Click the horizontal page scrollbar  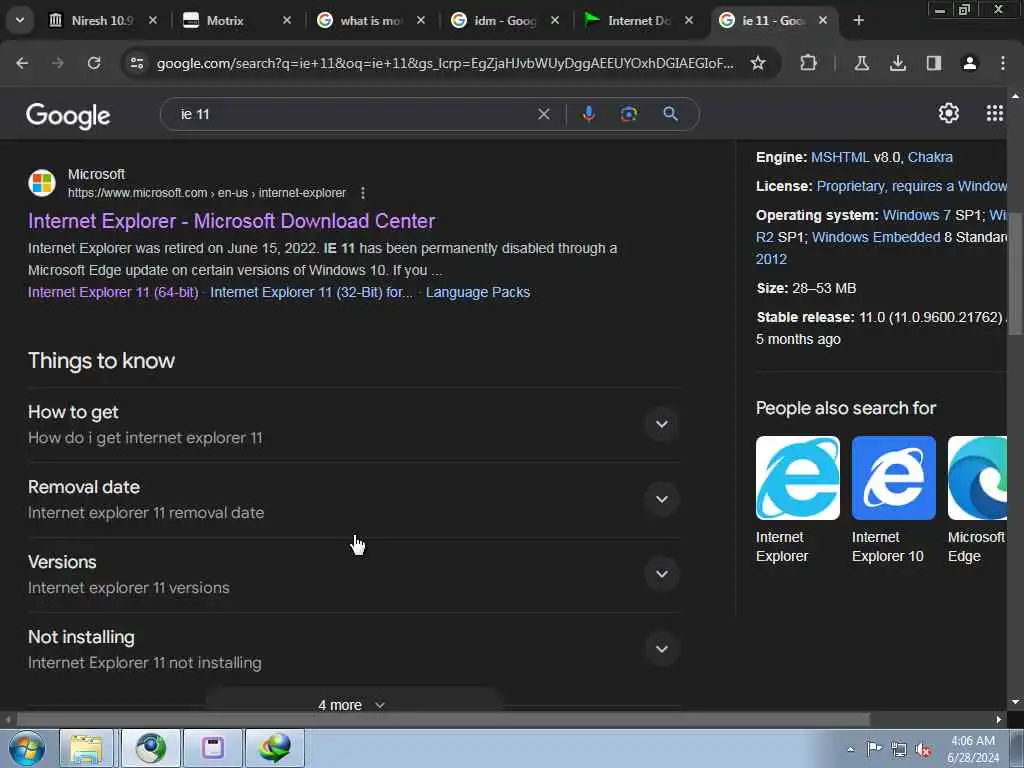pos(443,719)
